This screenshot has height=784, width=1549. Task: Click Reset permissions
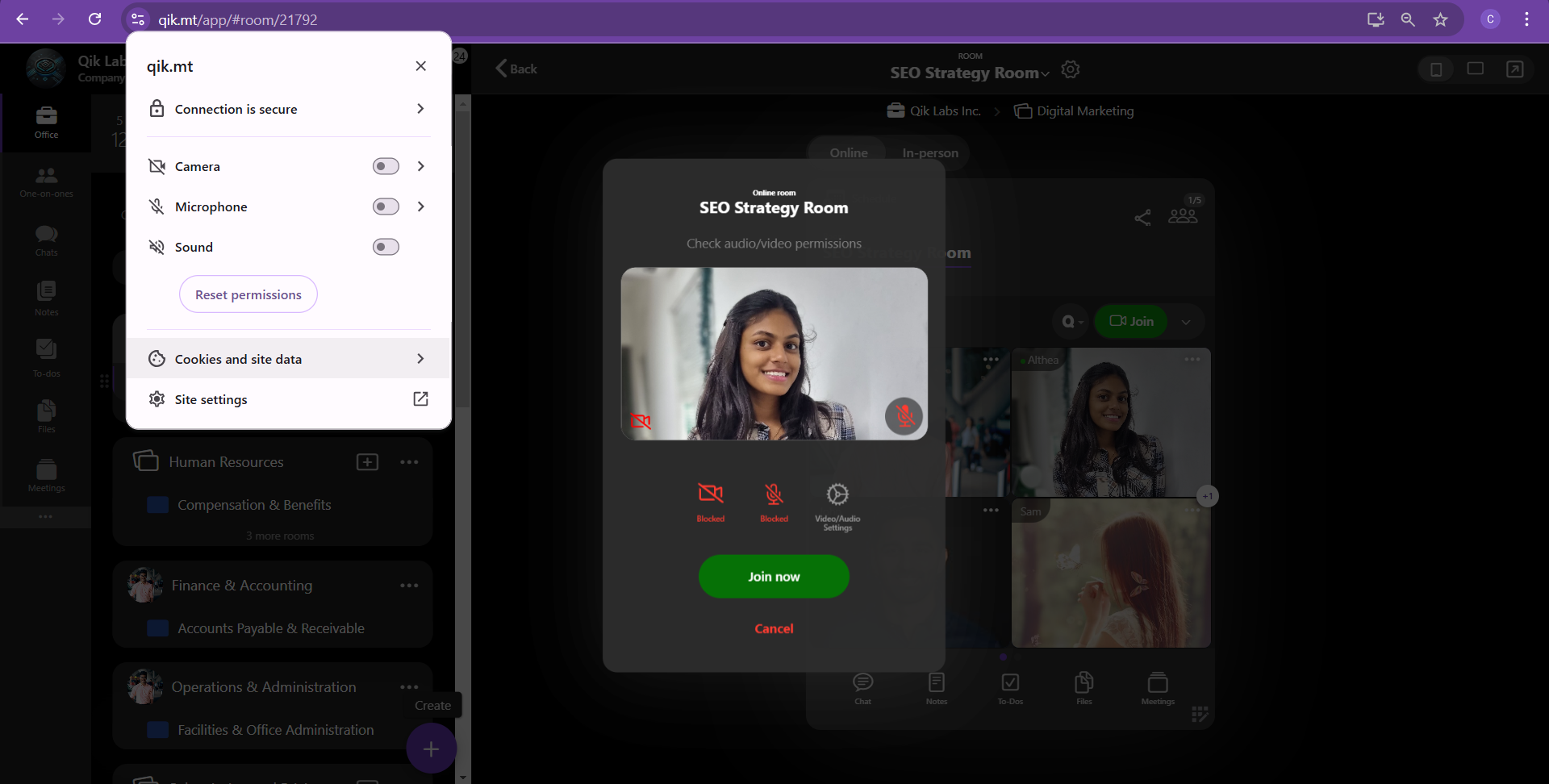pyautogui.click(x=248, y=295)
